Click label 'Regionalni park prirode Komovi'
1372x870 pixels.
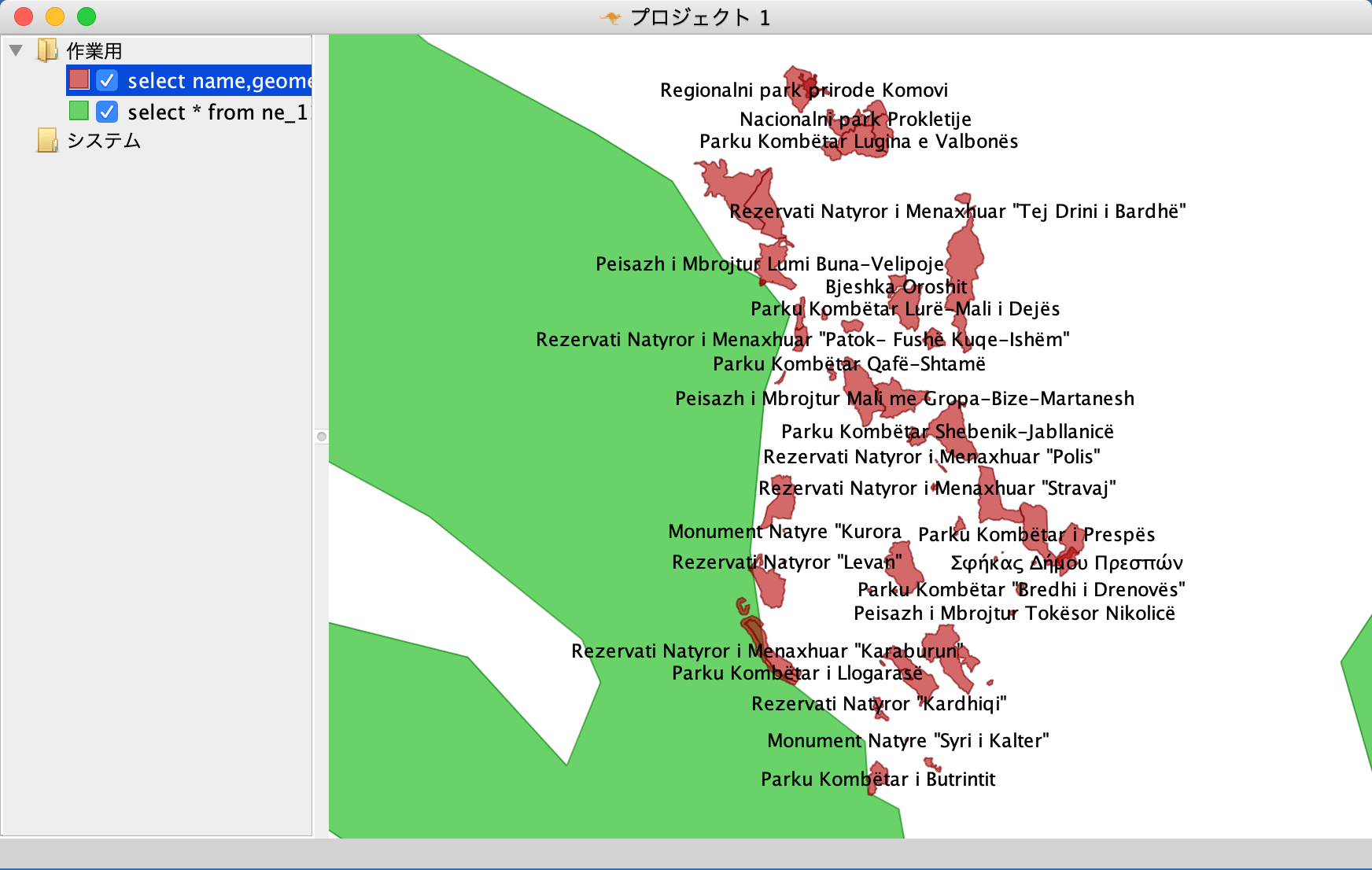click(x=804, y=90)
